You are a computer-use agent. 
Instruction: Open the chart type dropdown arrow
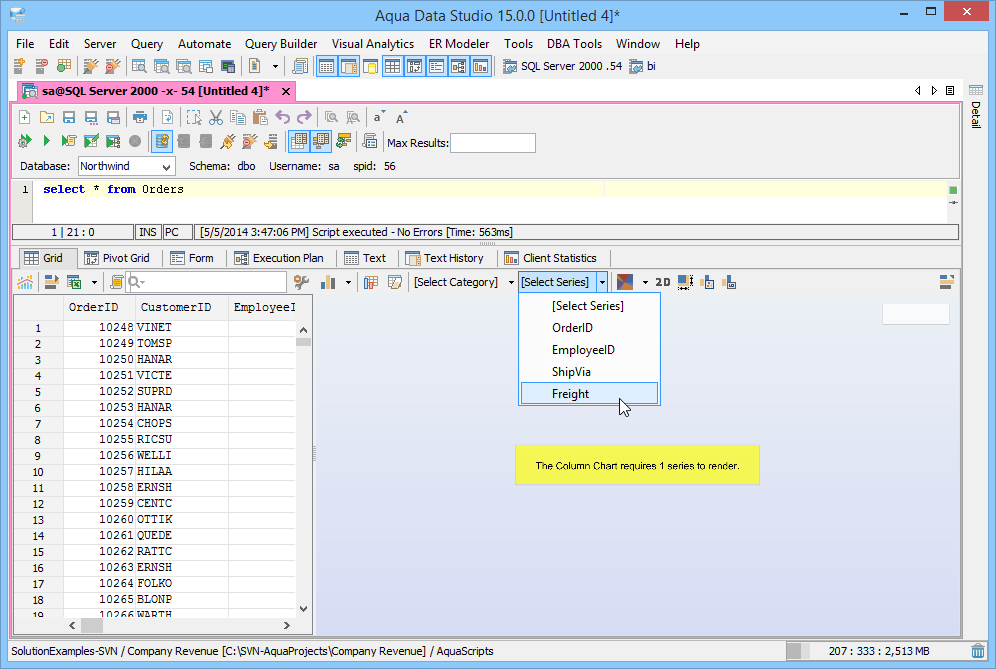[348, 282]
